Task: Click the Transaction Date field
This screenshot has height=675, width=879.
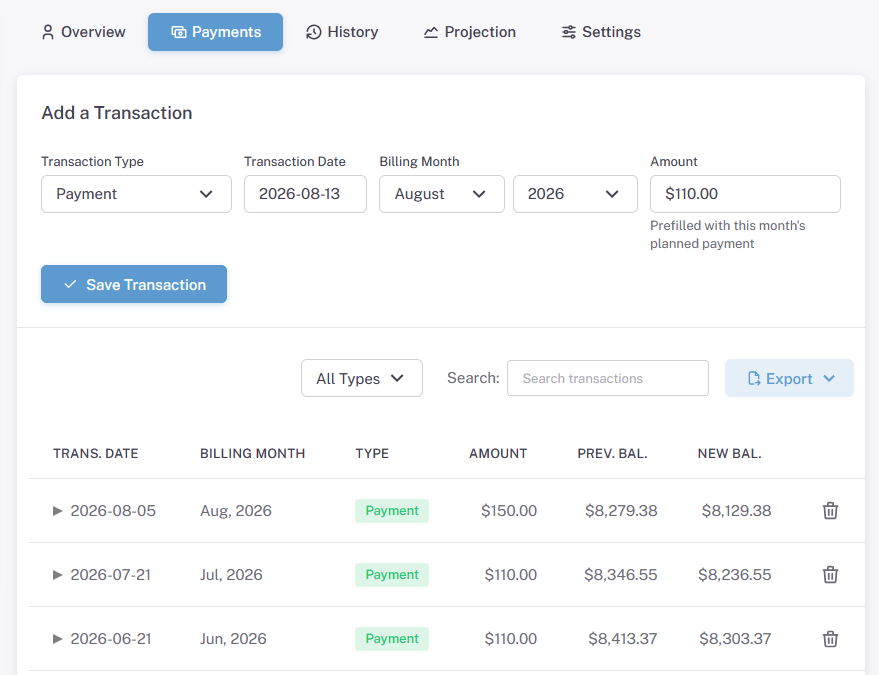Action: click(x=305, y=194)
